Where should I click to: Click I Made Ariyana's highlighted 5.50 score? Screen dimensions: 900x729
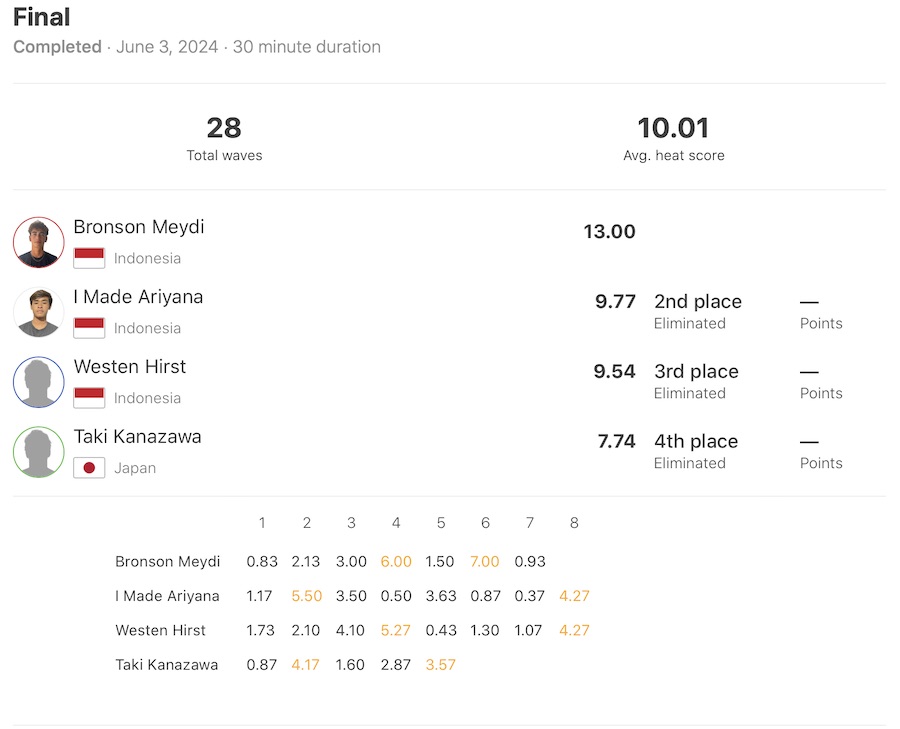(306, 596)
